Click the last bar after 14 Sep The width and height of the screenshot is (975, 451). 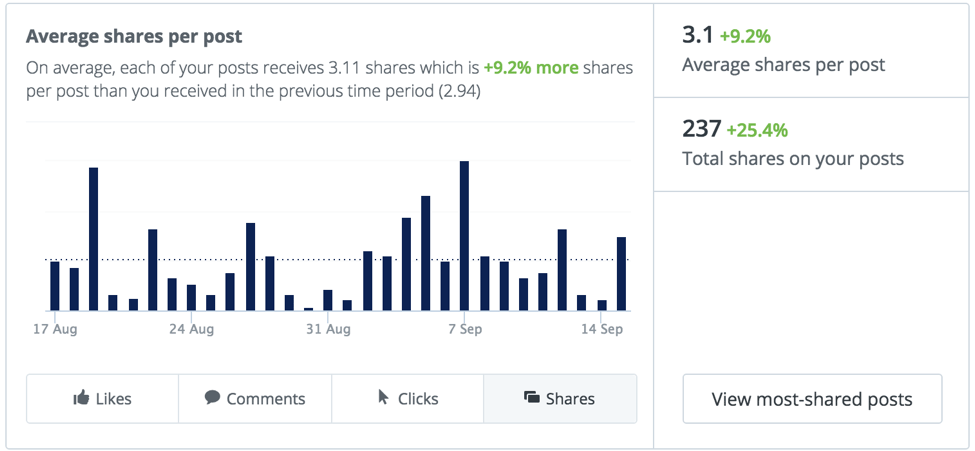[x=621, y=274]
